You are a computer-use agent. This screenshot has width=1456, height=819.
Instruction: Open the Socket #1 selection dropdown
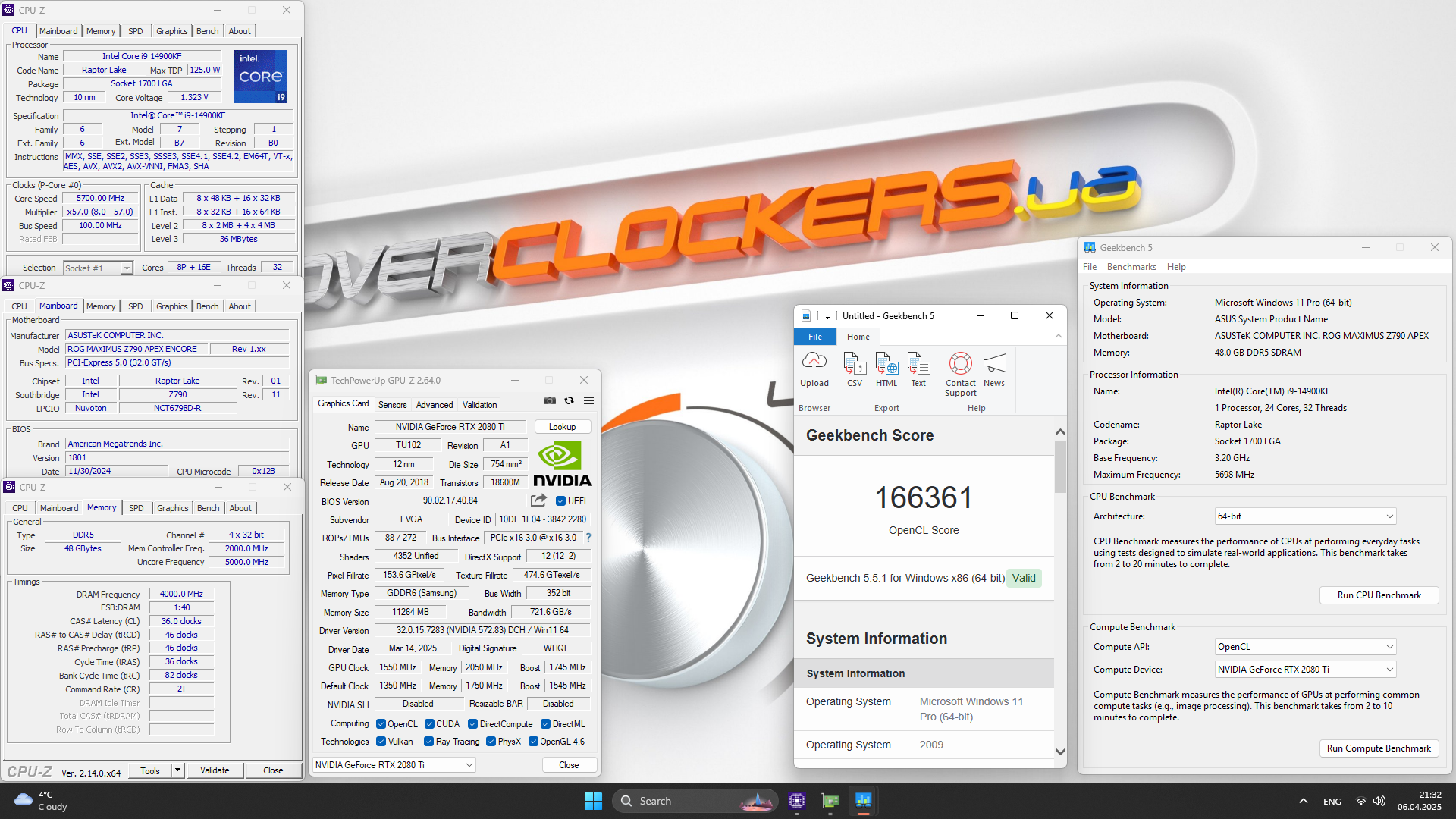click(x=98, y=268)
